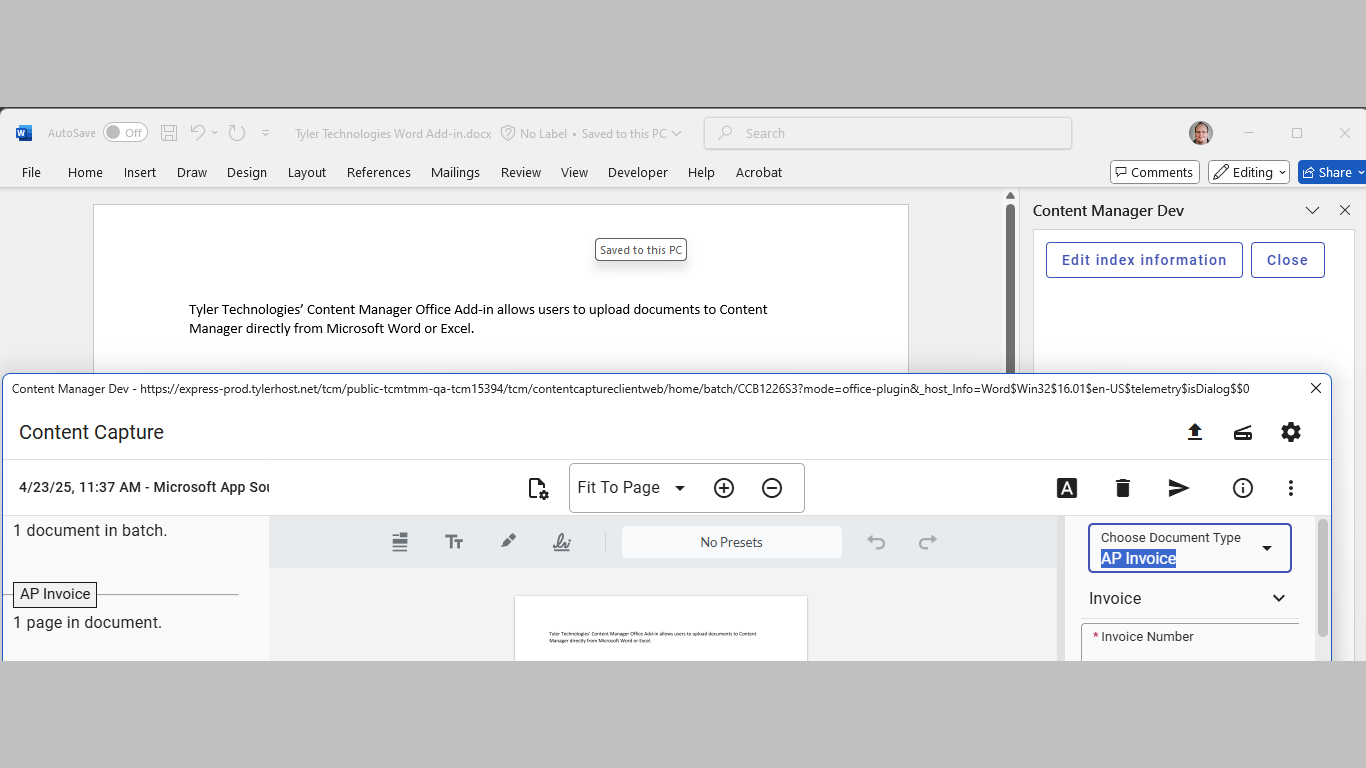Viewport: 1366px width, 768px height.
Task: Click the Word application icon in title bar
Action: pyautogui.click(x=24, y=133)
